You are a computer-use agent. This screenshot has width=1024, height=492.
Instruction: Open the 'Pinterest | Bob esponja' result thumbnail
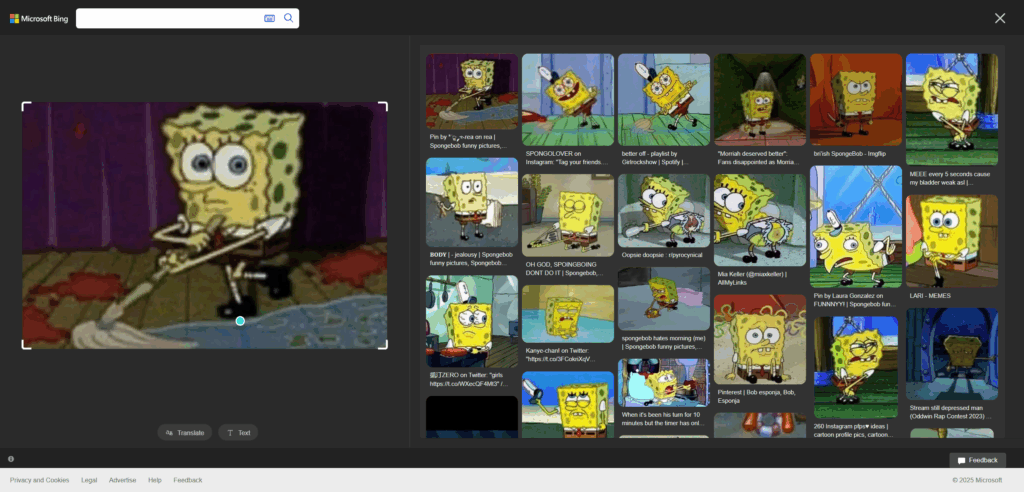(x=760, y=339)
